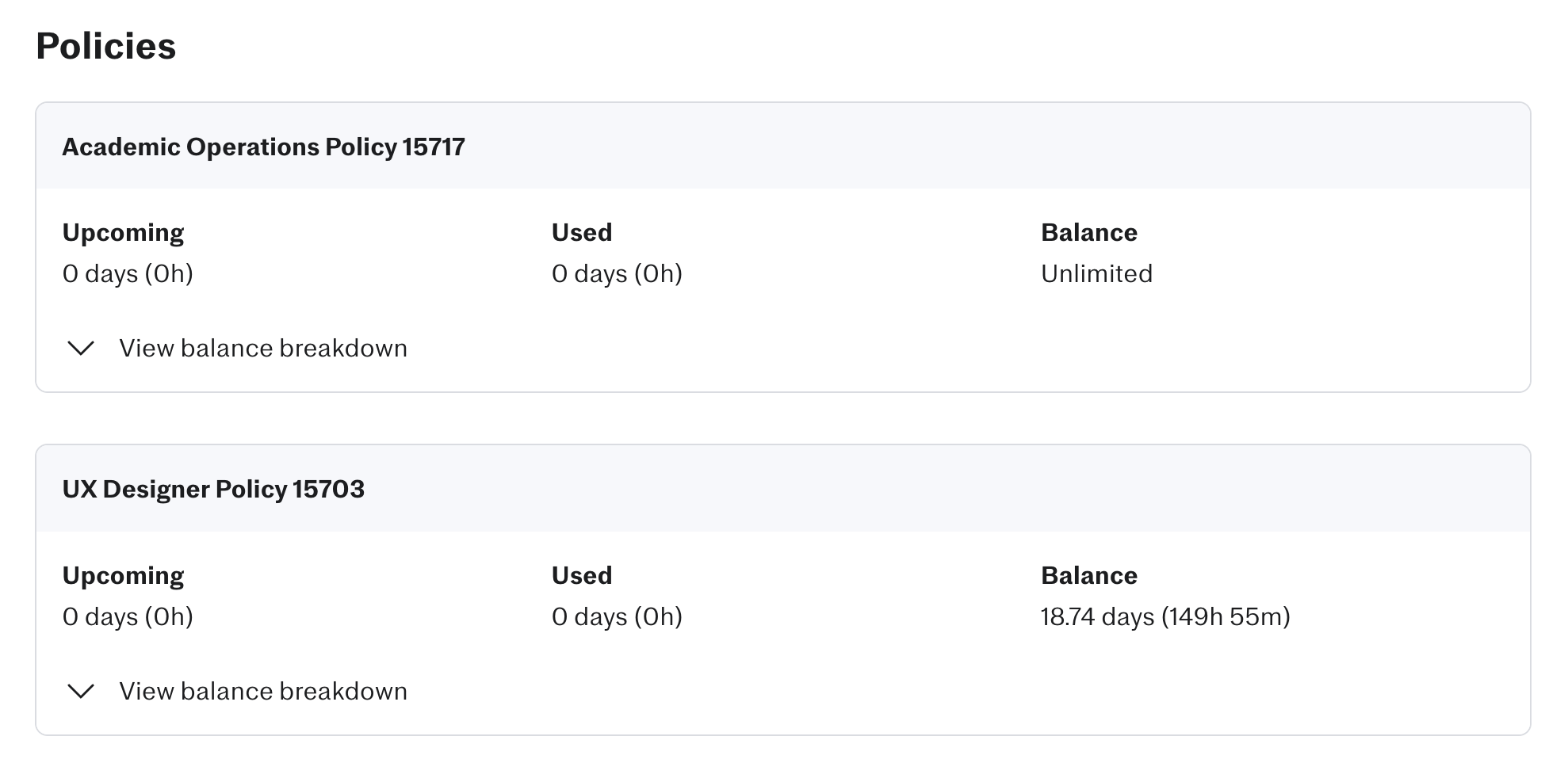Select Used 0 days value in Academic Operations Policy
The height and width of the screenshot is (759, 1568).
click(x=617, y=274)
